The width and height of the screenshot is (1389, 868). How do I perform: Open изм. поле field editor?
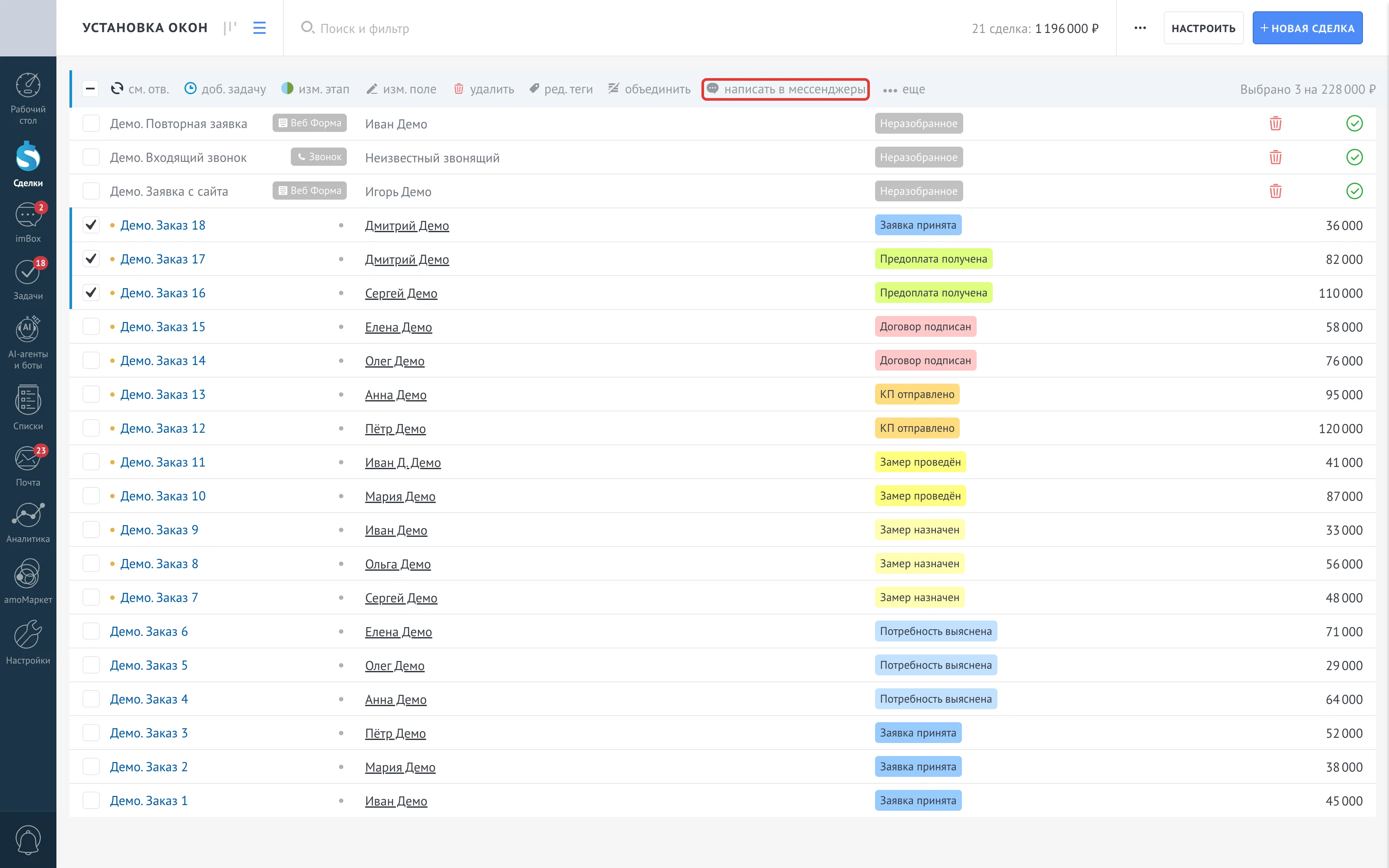pyautogui.click(x=401, y=89)
